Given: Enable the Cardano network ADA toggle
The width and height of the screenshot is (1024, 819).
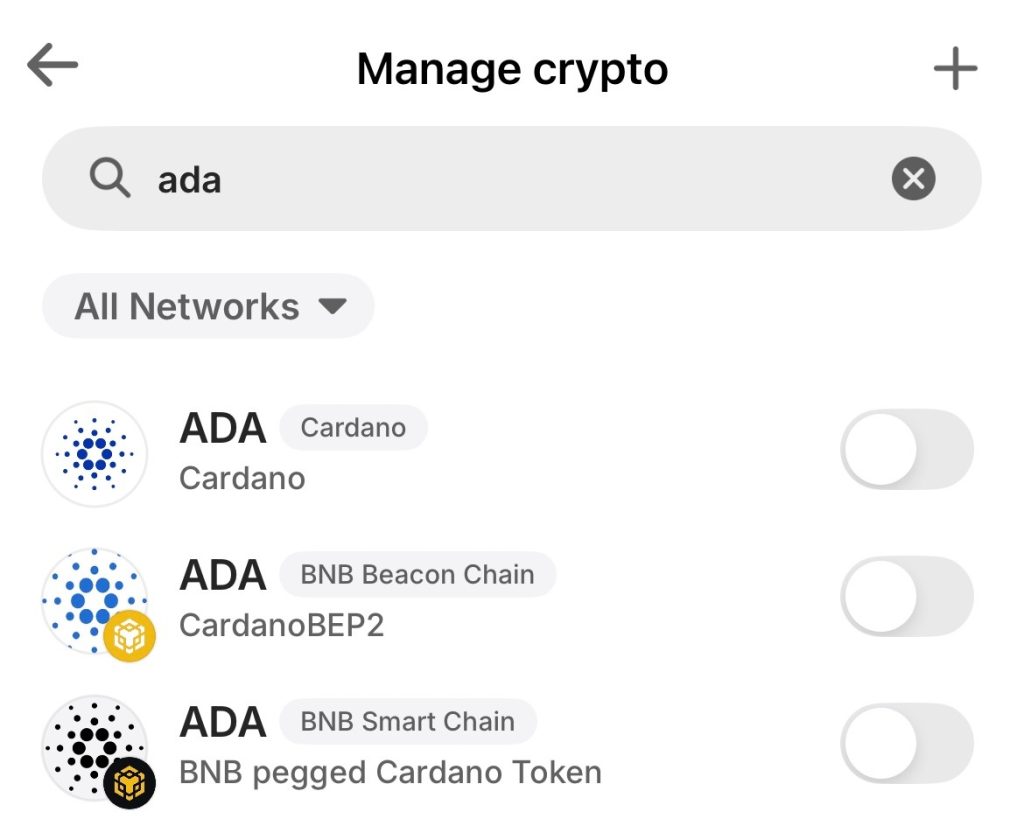Looking at the screenshot, I should point(906,450).
